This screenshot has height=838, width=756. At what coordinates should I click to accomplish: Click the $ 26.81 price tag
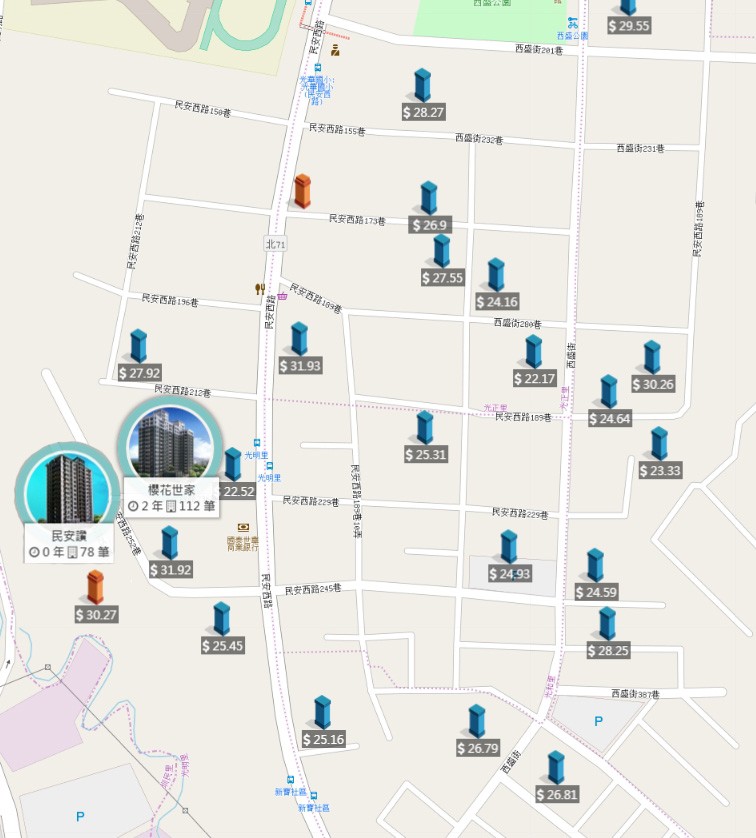pos(557,795)
